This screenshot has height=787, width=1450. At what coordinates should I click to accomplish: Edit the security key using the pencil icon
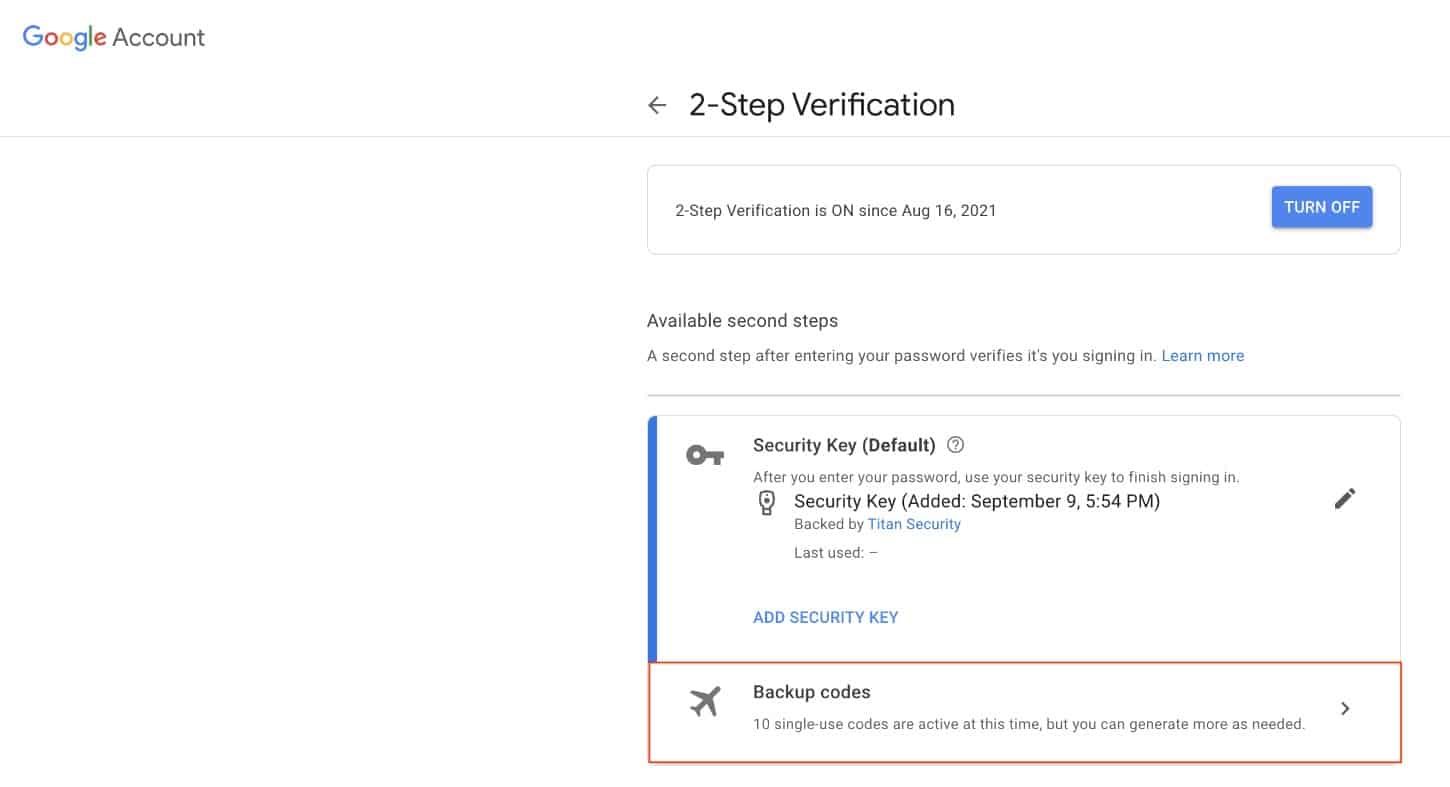click(1345, 498)
